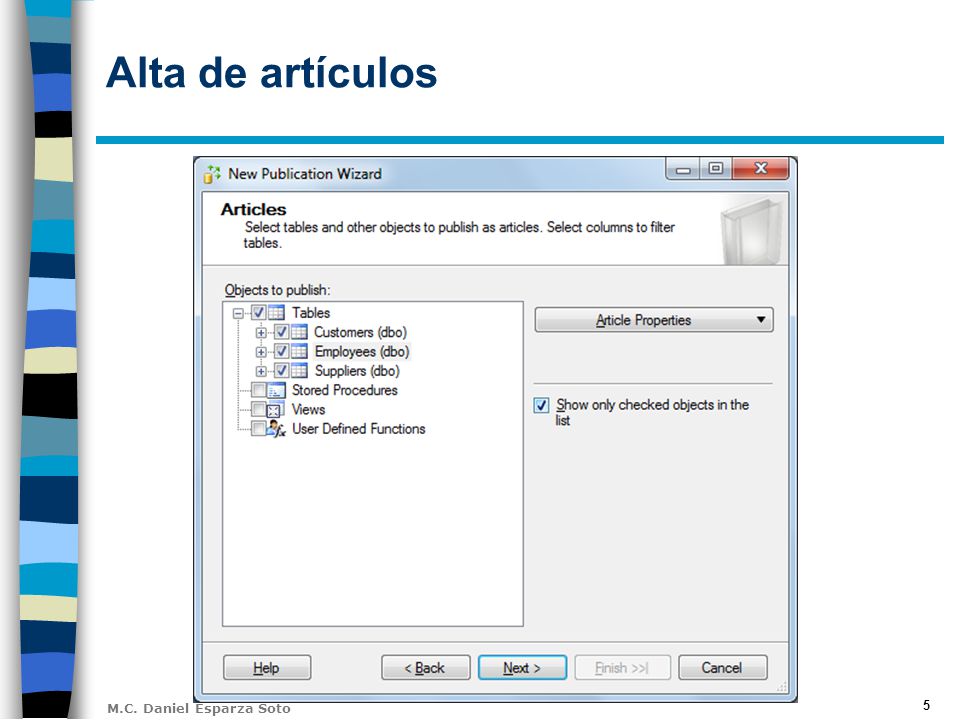Select the Views label
Screen dimensions: 960x720
(308, 410)
